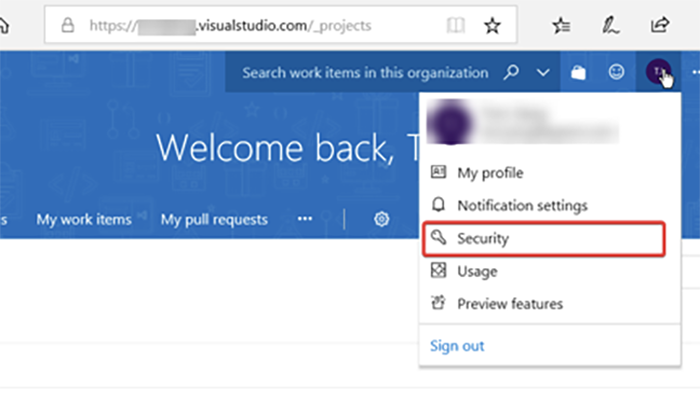The height and width of the screenshot is (403, 700).
Task: Click the browser share icon
Action: click(x=660, y=25)
